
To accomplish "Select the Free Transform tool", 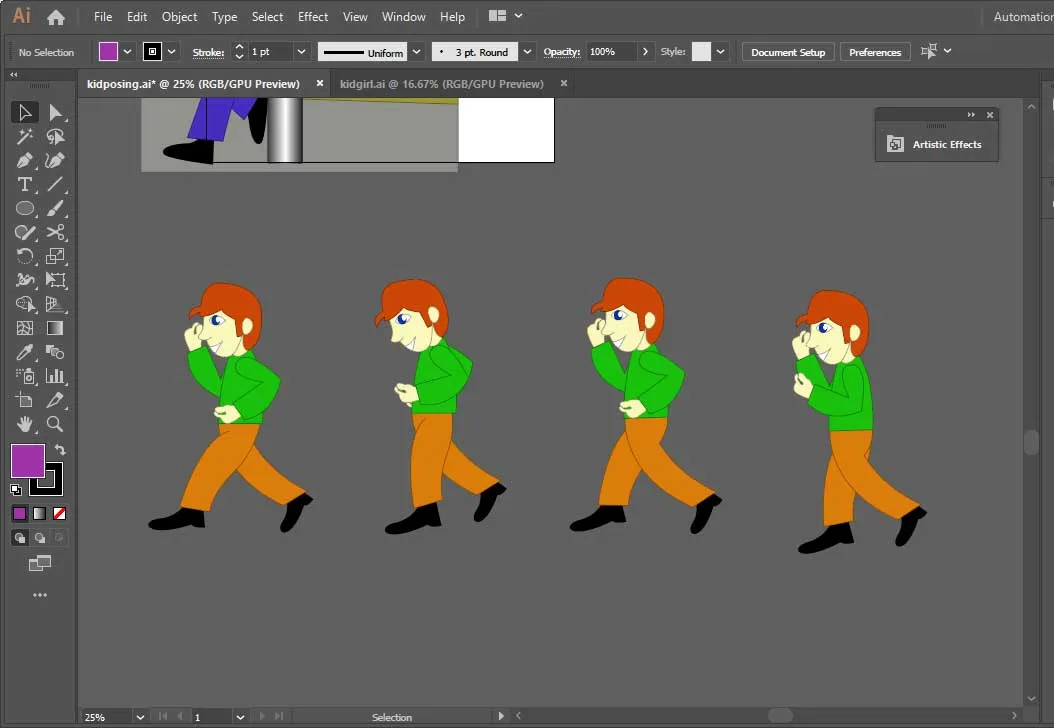I will pos(55,280).
